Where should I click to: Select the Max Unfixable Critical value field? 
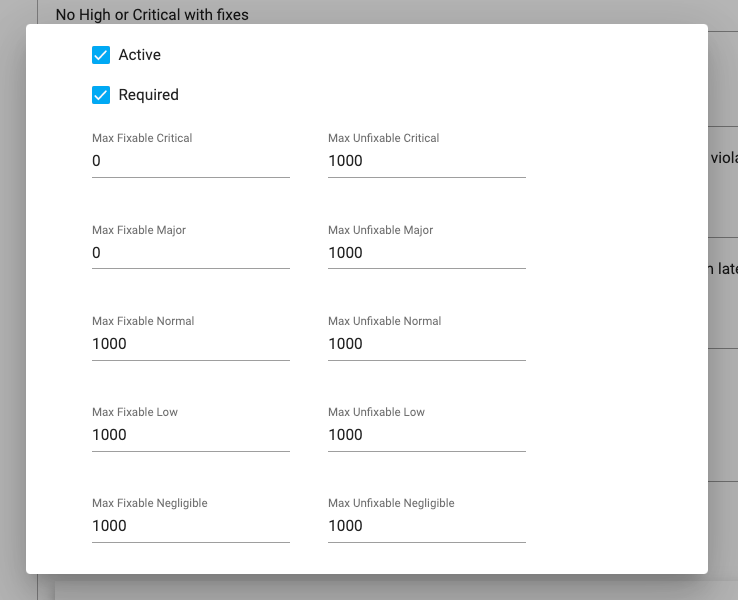[x=426, y=161]
